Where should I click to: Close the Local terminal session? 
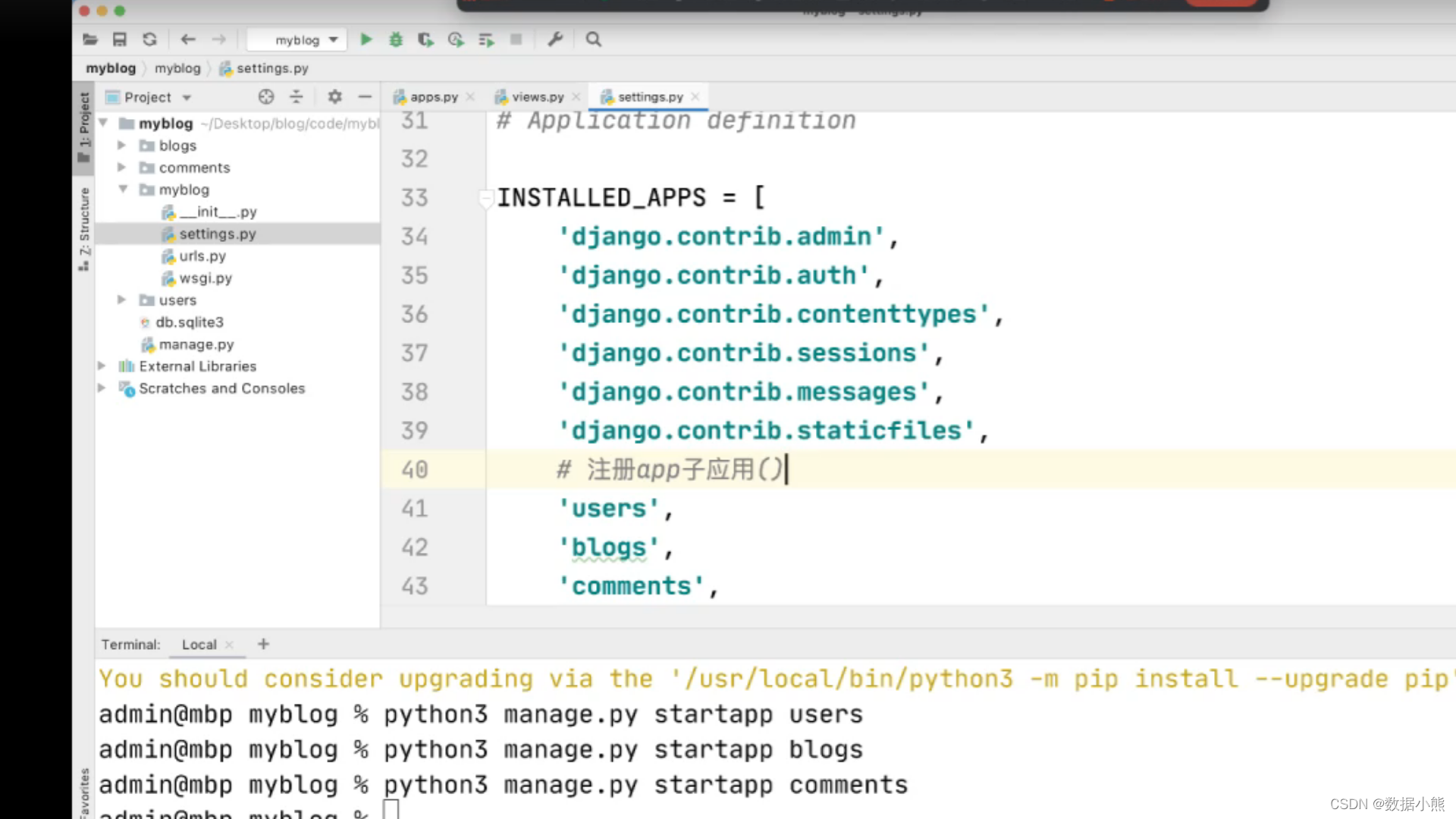pyautogui.click(x=229, y=645)
